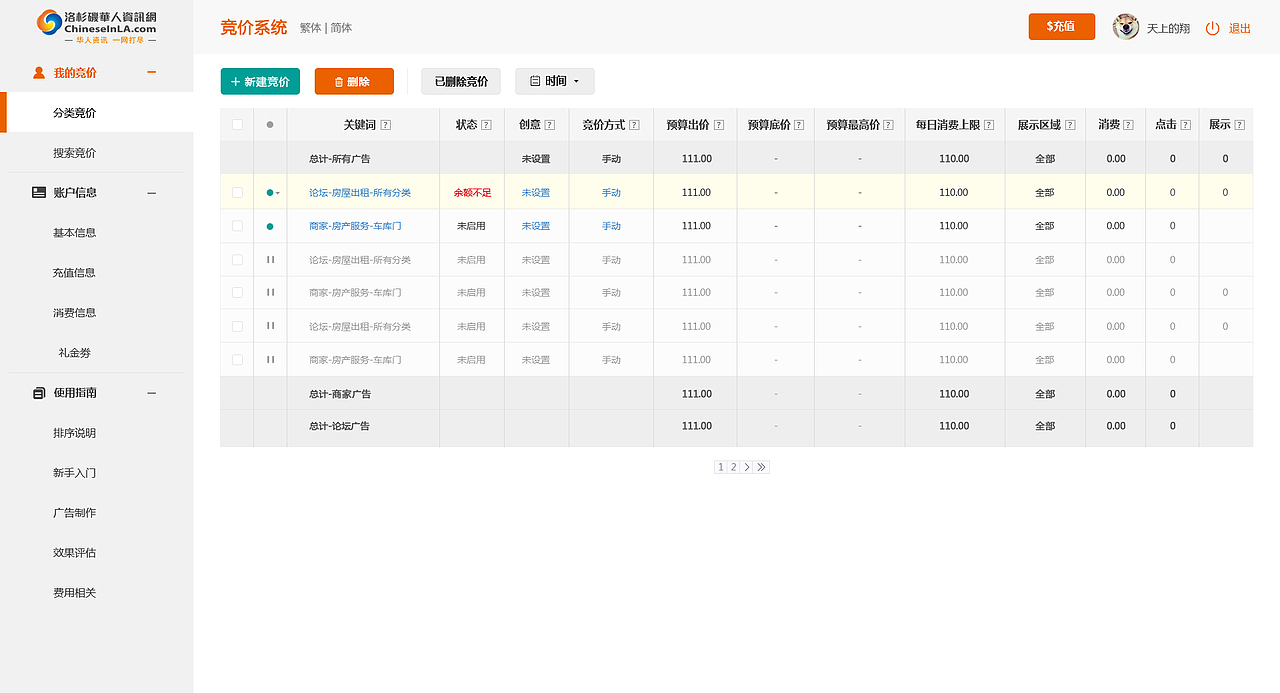Collapse the 我的竞价 sidebar section

[x=151, y=72]
